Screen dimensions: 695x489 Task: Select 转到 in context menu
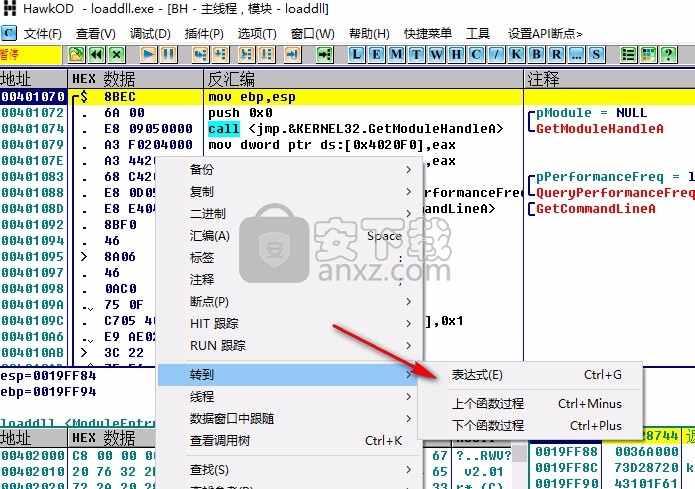tap(288, 375)
